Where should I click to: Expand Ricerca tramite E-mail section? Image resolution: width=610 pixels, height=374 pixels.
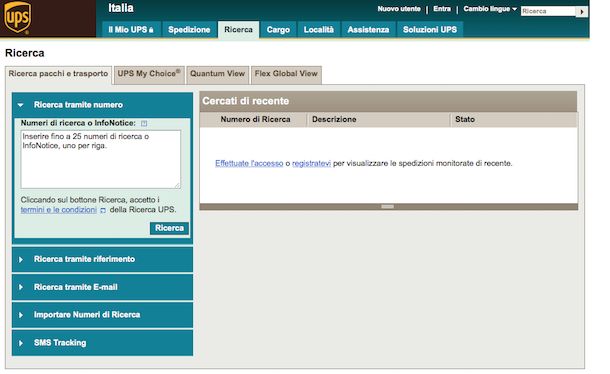pyautogui.click(x=102, y=287)
